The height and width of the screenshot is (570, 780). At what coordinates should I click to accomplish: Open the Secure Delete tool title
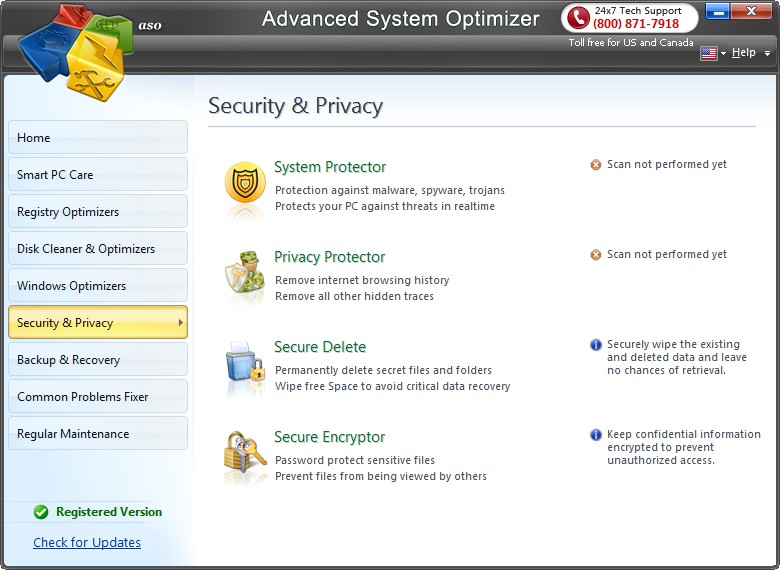[x=320, y=347]
